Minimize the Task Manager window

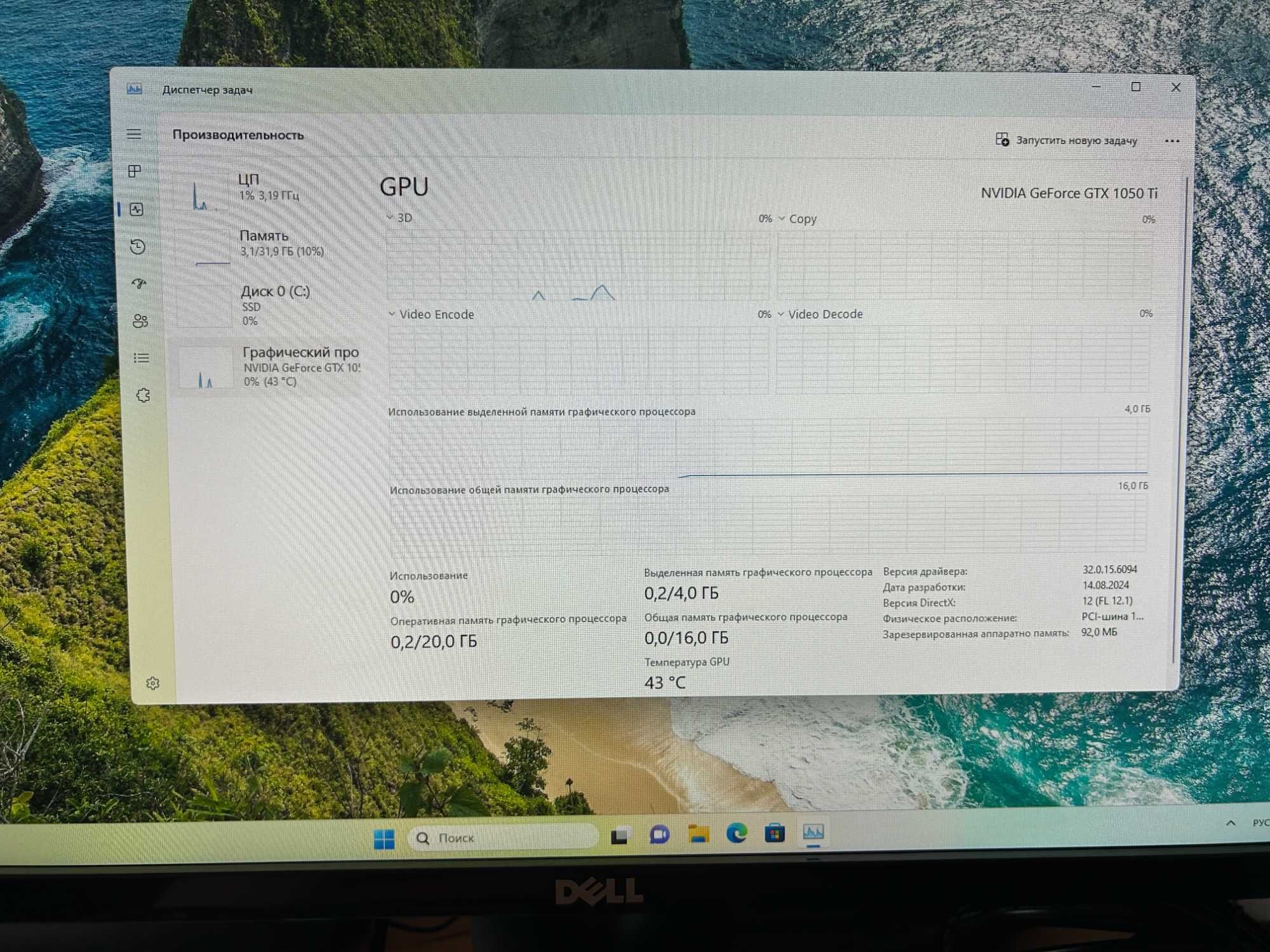click(x=1096, y=86)
